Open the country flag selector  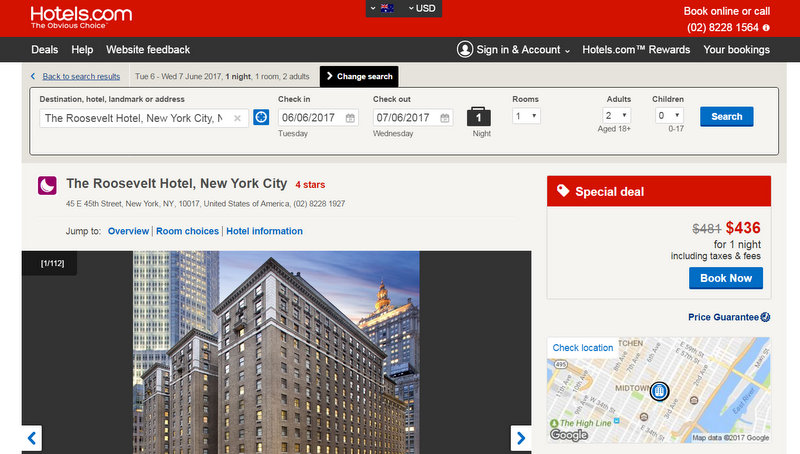[x=383, y=8]
